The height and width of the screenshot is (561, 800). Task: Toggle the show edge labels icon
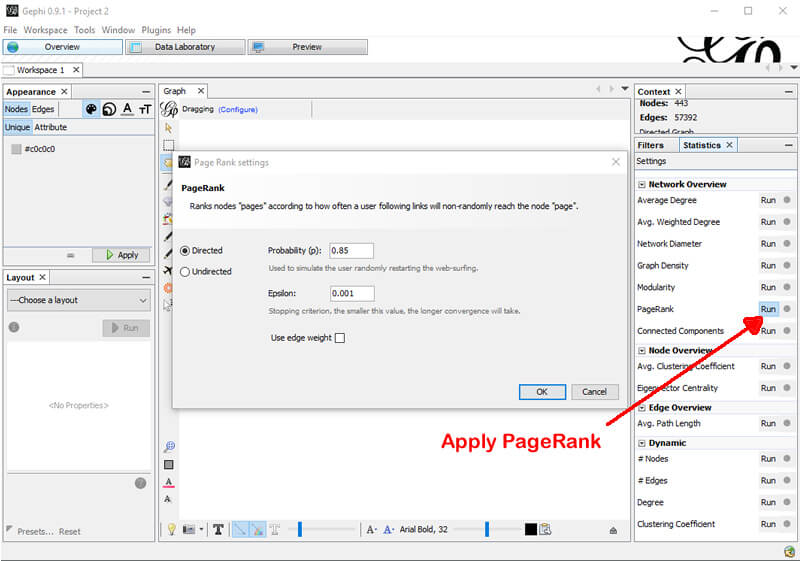pyautogui.click(x=274, y=530)
